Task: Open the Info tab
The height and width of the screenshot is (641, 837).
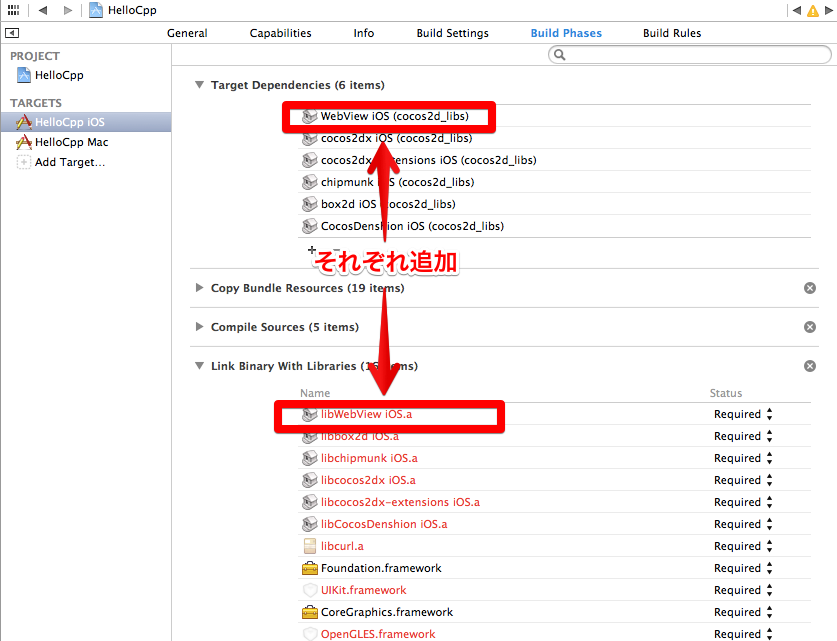Action: [x=364, y=33]
